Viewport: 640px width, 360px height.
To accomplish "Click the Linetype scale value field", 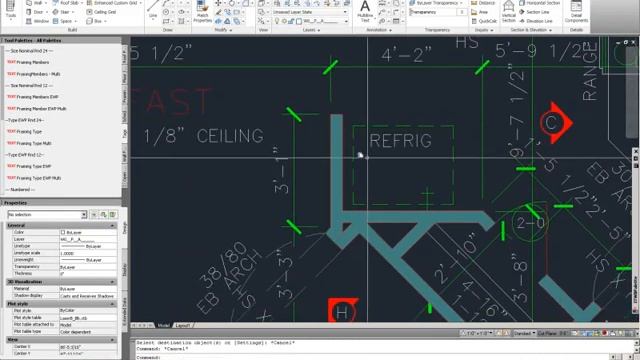I will click(89, 253).
